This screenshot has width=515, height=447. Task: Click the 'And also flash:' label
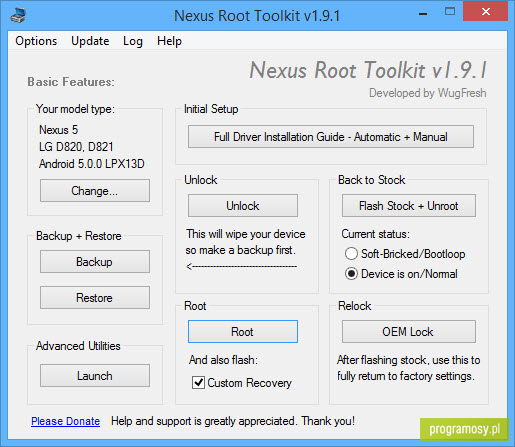[x=223, y=360]
